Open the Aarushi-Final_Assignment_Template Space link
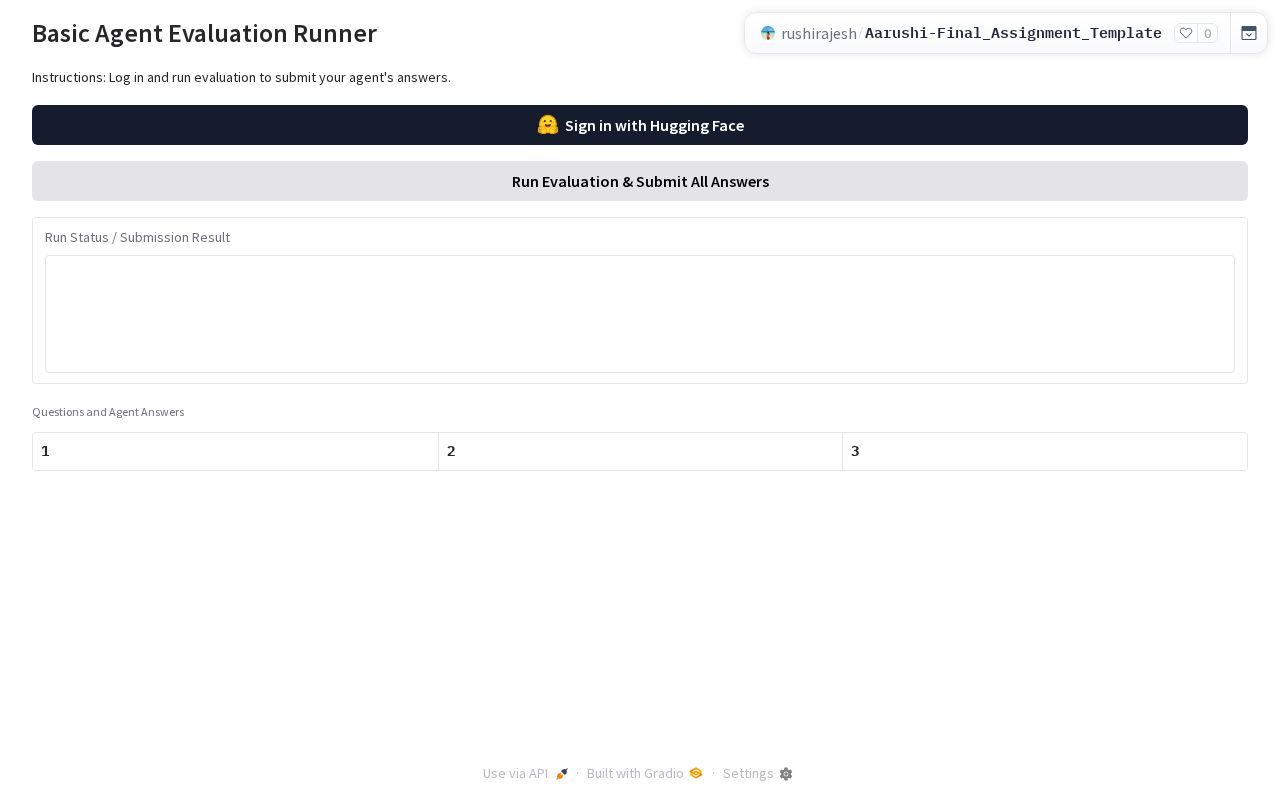This screenshot has height=800, width=1280. pyautogui.click(x=1013, y=33)
